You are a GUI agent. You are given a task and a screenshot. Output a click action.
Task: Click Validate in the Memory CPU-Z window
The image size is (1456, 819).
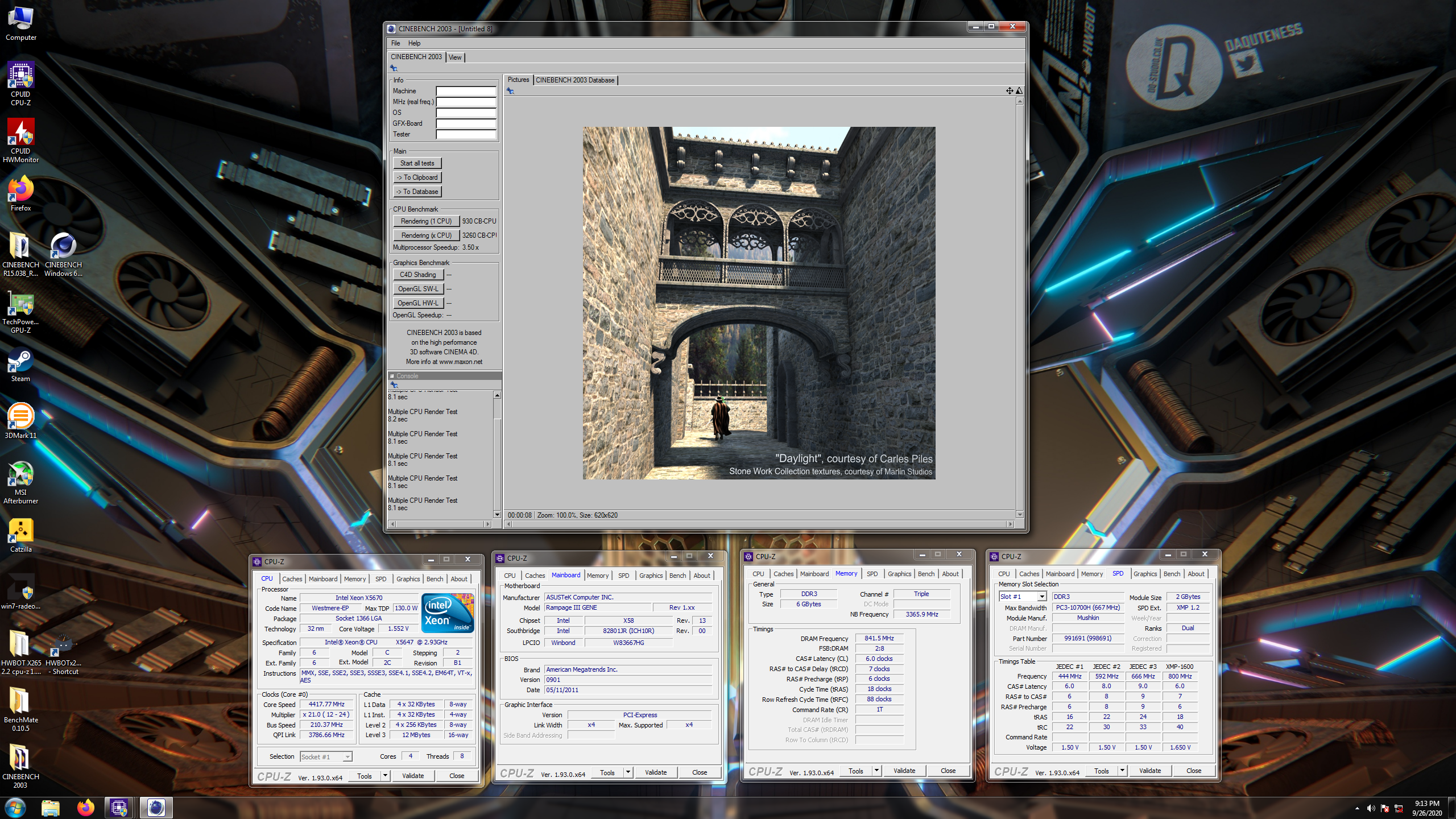pos(904,771)
